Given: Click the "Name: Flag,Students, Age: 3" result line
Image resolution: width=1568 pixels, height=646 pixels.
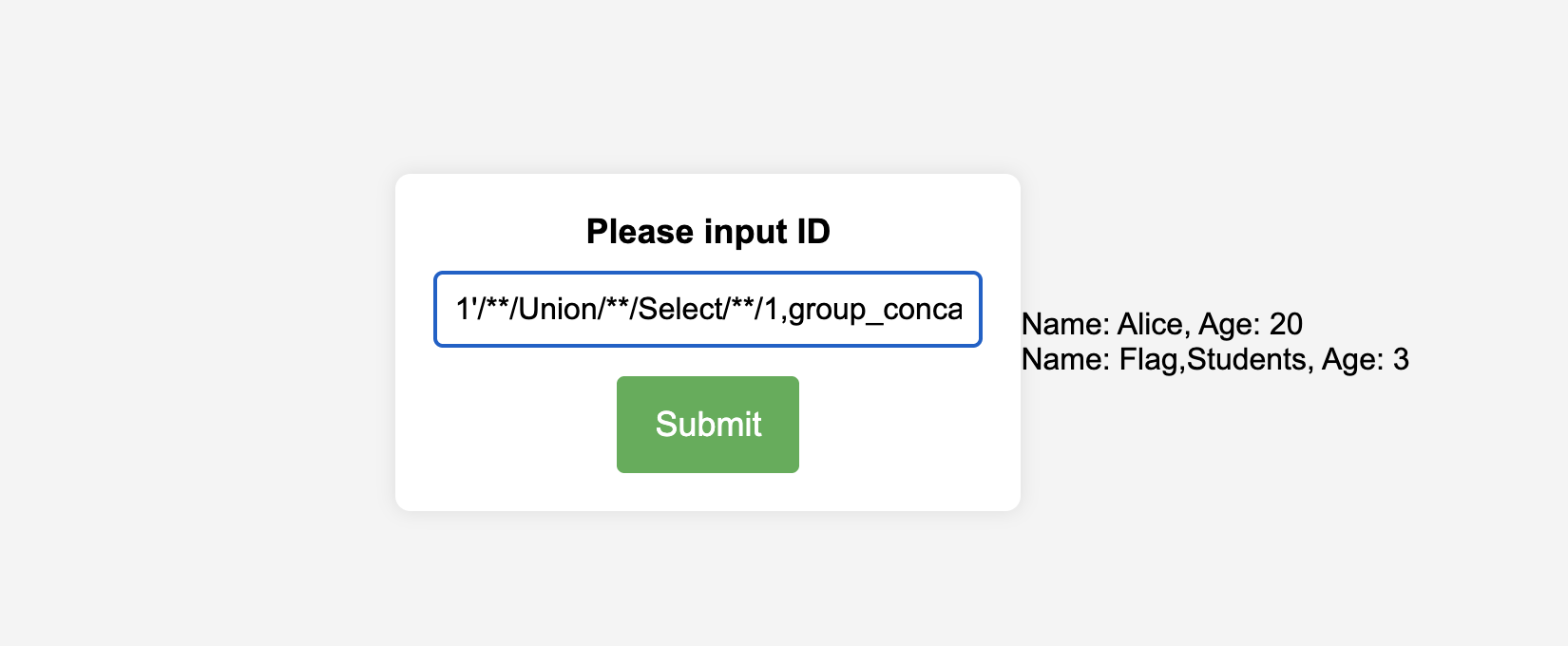Looking at the screenshot, I should (x=1214, y=359).
